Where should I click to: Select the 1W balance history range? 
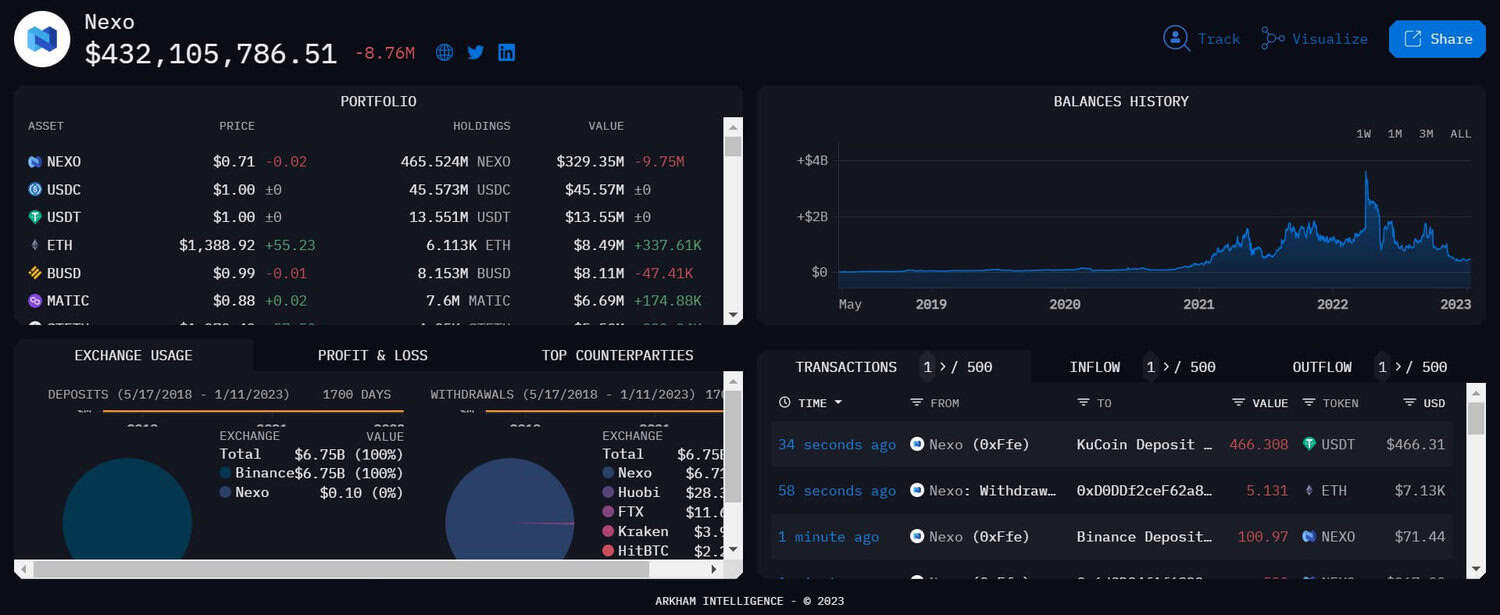tap(1363, 134)
